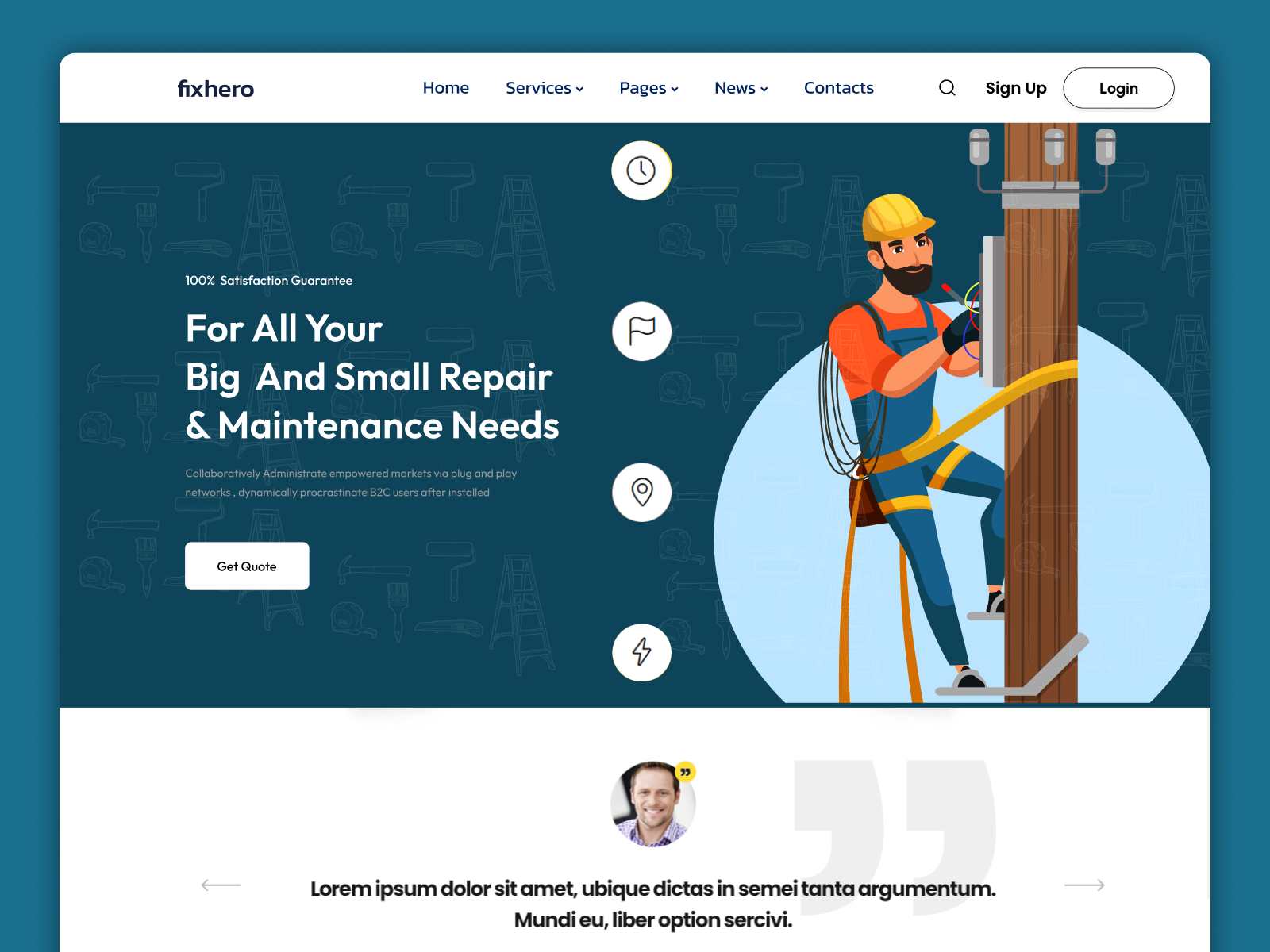This screenshot has height=952, width=1270.
Task: Click the clock icon circle
Action: (641, 171)
